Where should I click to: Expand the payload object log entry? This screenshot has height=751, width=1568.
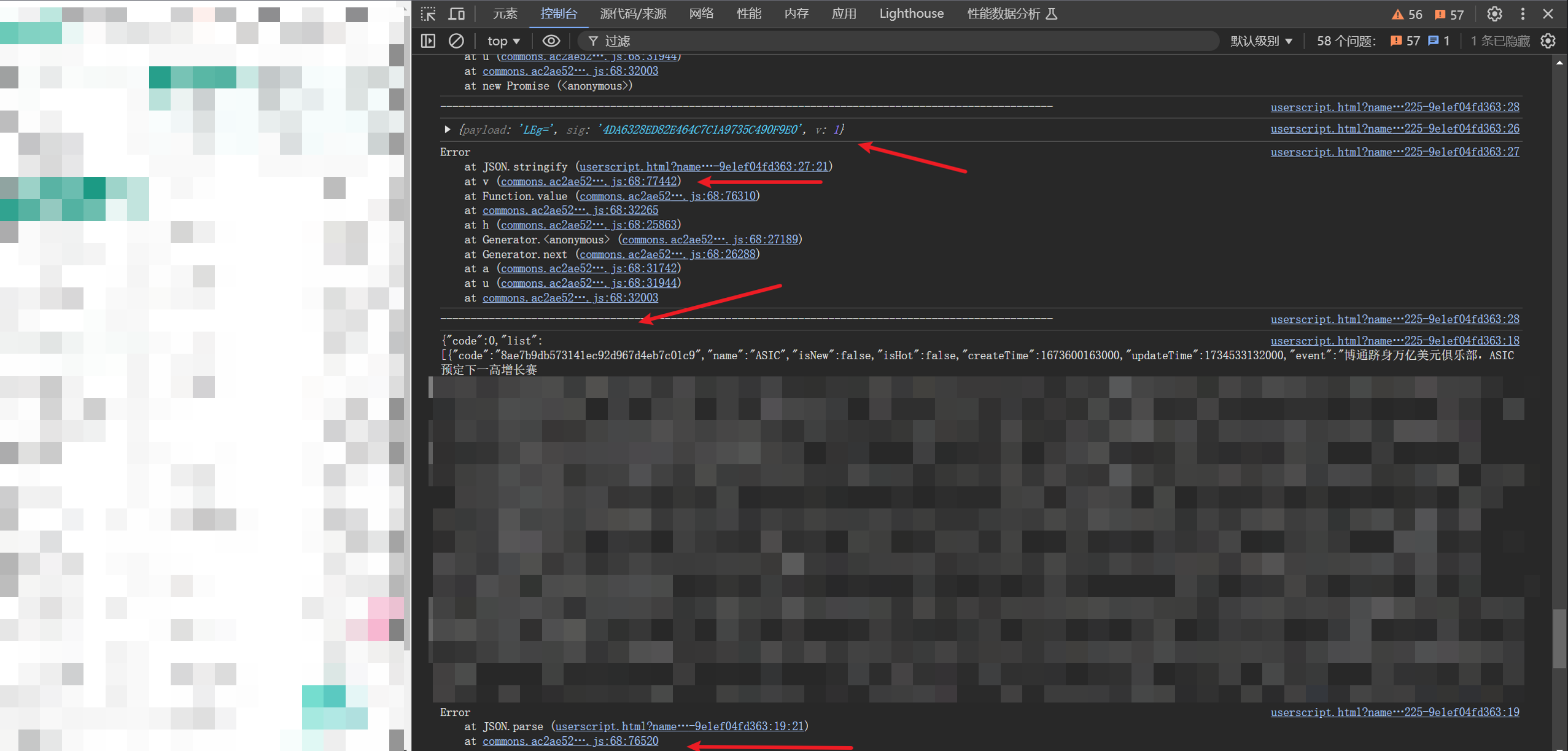coord(448,129)
